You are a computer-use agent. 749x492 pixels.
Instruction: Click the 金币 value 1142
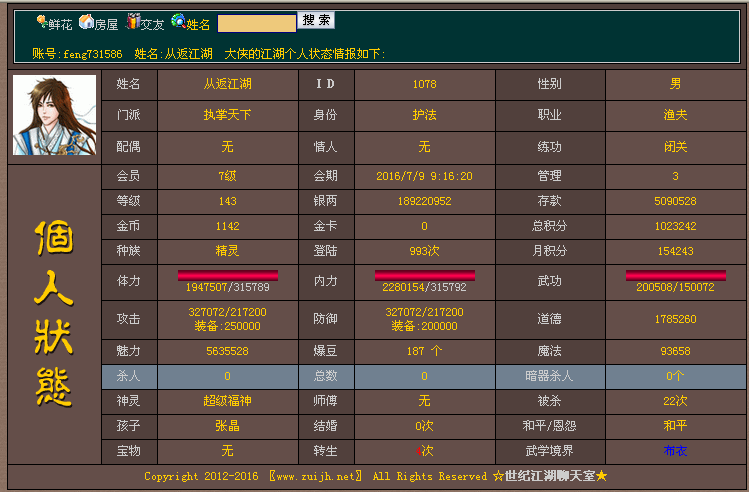[227, 226]
